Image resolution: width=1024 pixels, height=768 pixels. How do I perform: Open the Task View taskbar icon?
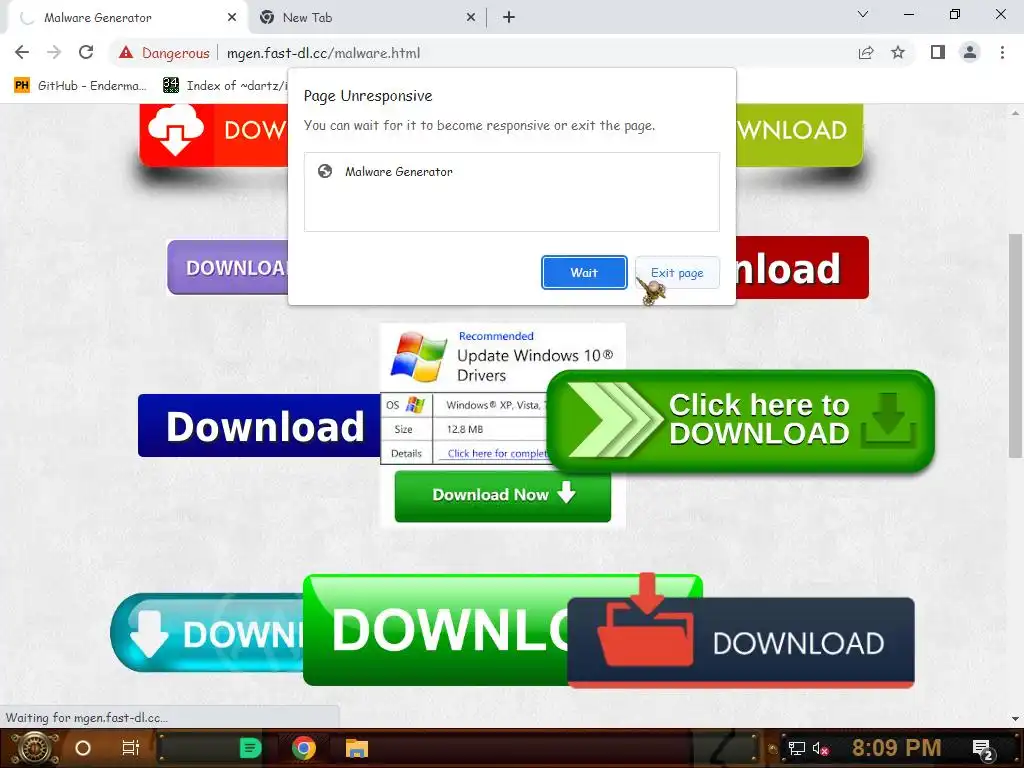click(131, 748)
